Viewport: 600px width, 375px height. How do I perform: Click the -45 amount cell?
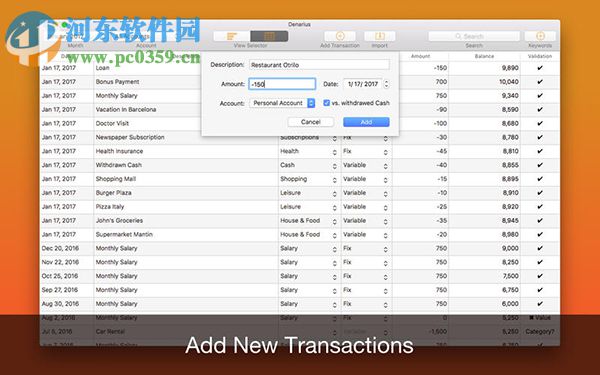click(x=442, y=151)
